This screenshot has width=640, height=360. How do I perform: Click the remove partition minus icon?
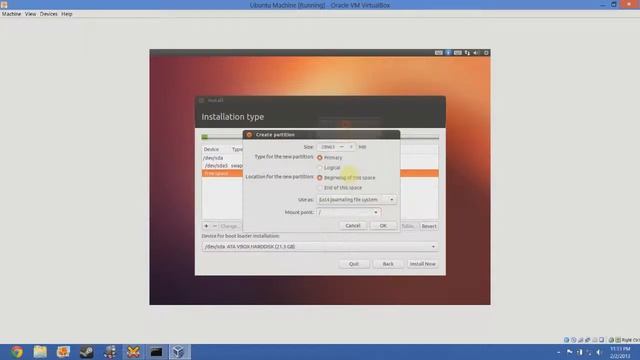pyautogui.click(x=215, y=226)
